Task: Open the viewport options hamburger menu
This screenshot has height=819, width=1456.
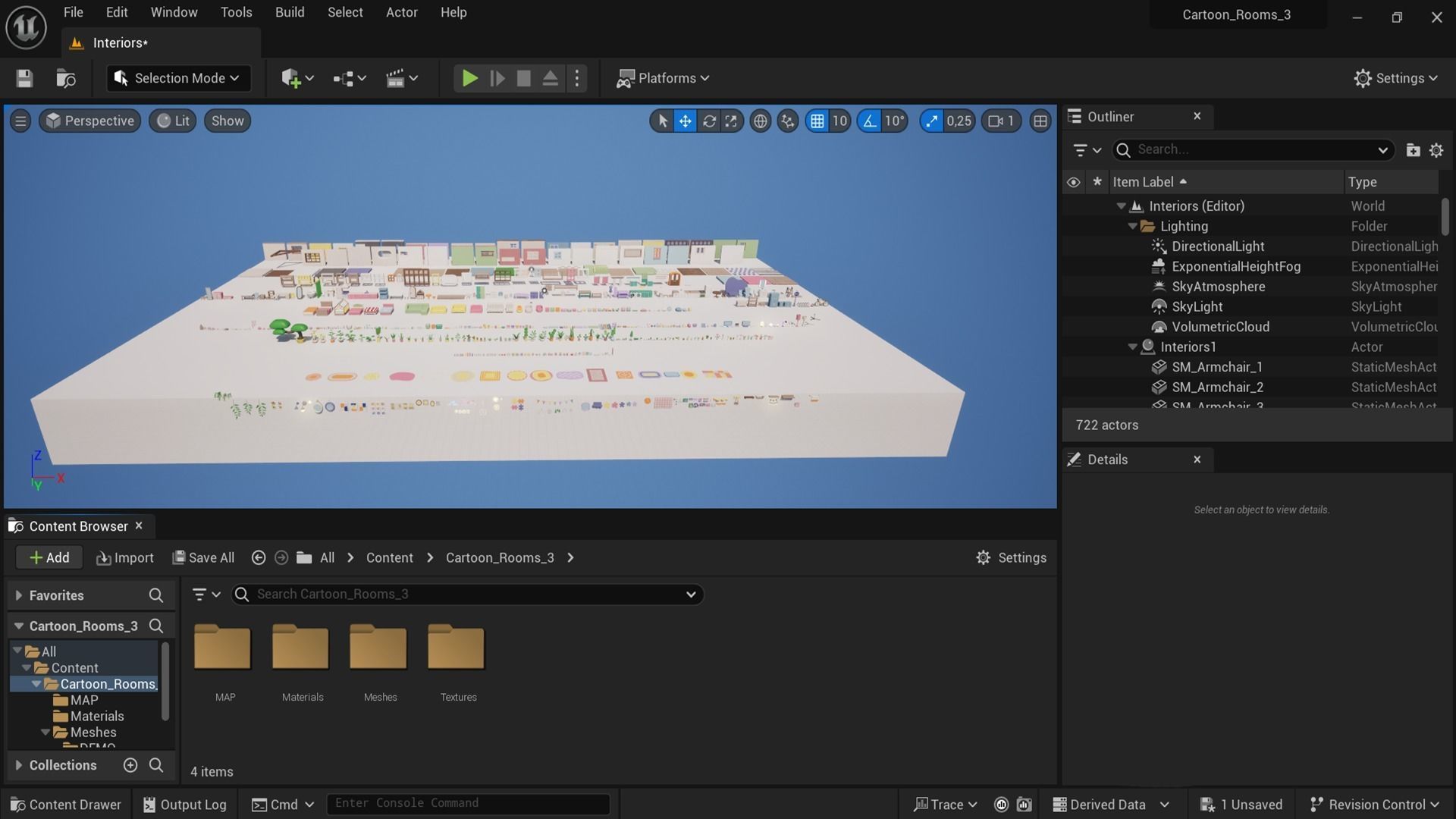Action: pos(20,121)
